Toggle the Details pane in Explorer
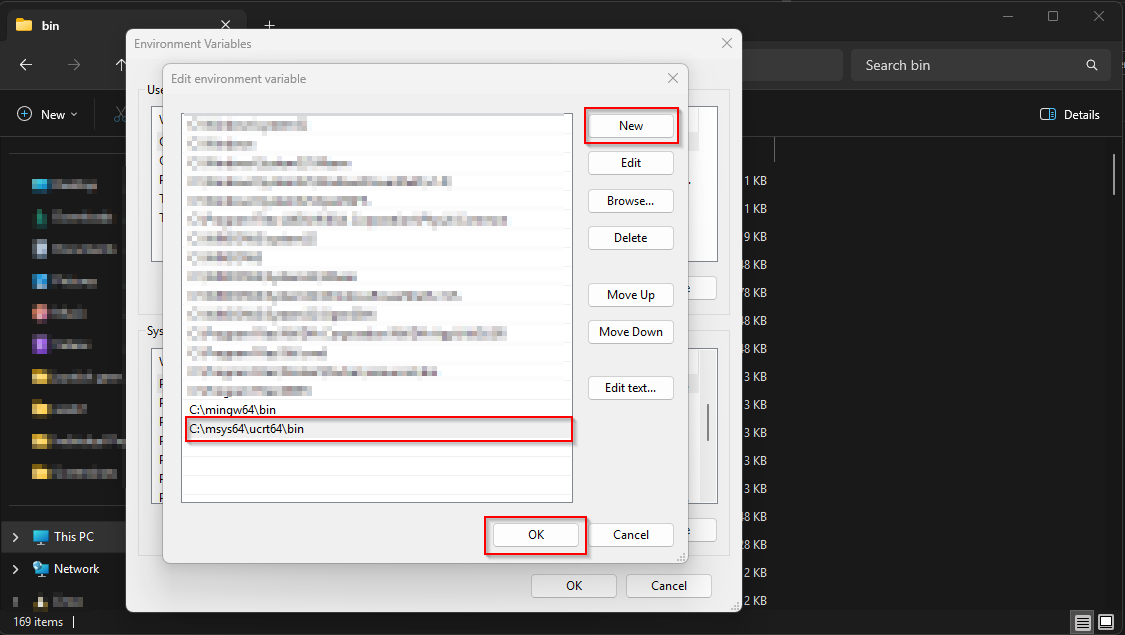The image size is (1125, 635). [x=1070, y=115]
